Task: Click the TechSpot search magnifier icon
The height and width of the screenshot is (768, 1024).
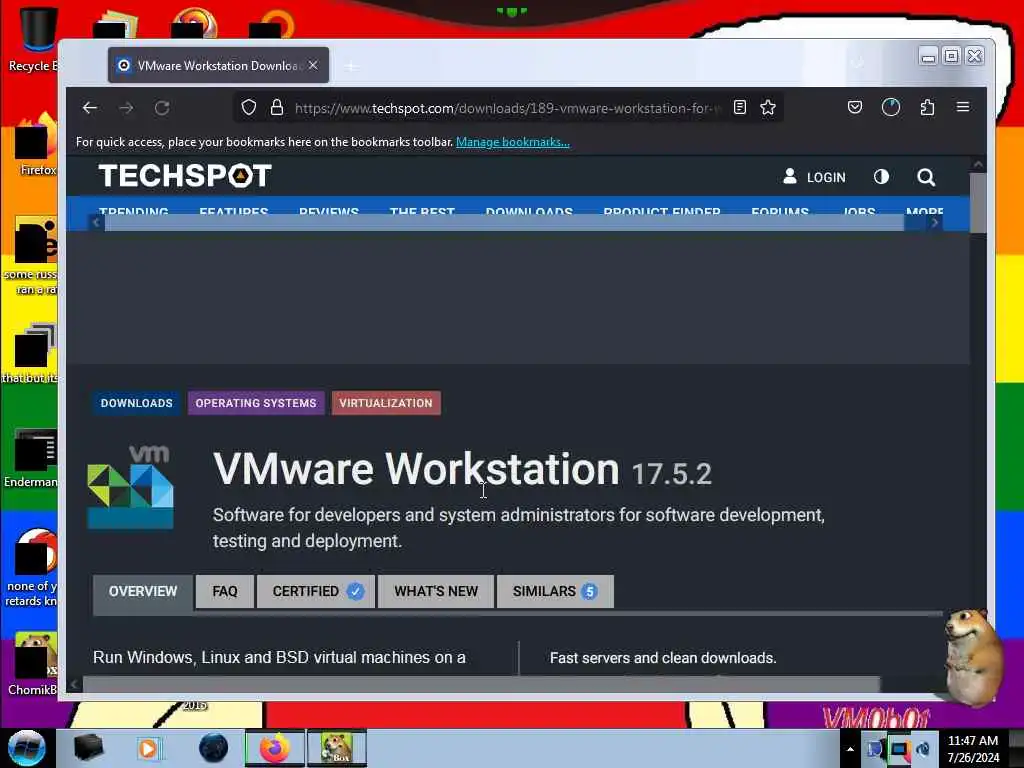Action: pyautogui.click(x=925, y=177)
